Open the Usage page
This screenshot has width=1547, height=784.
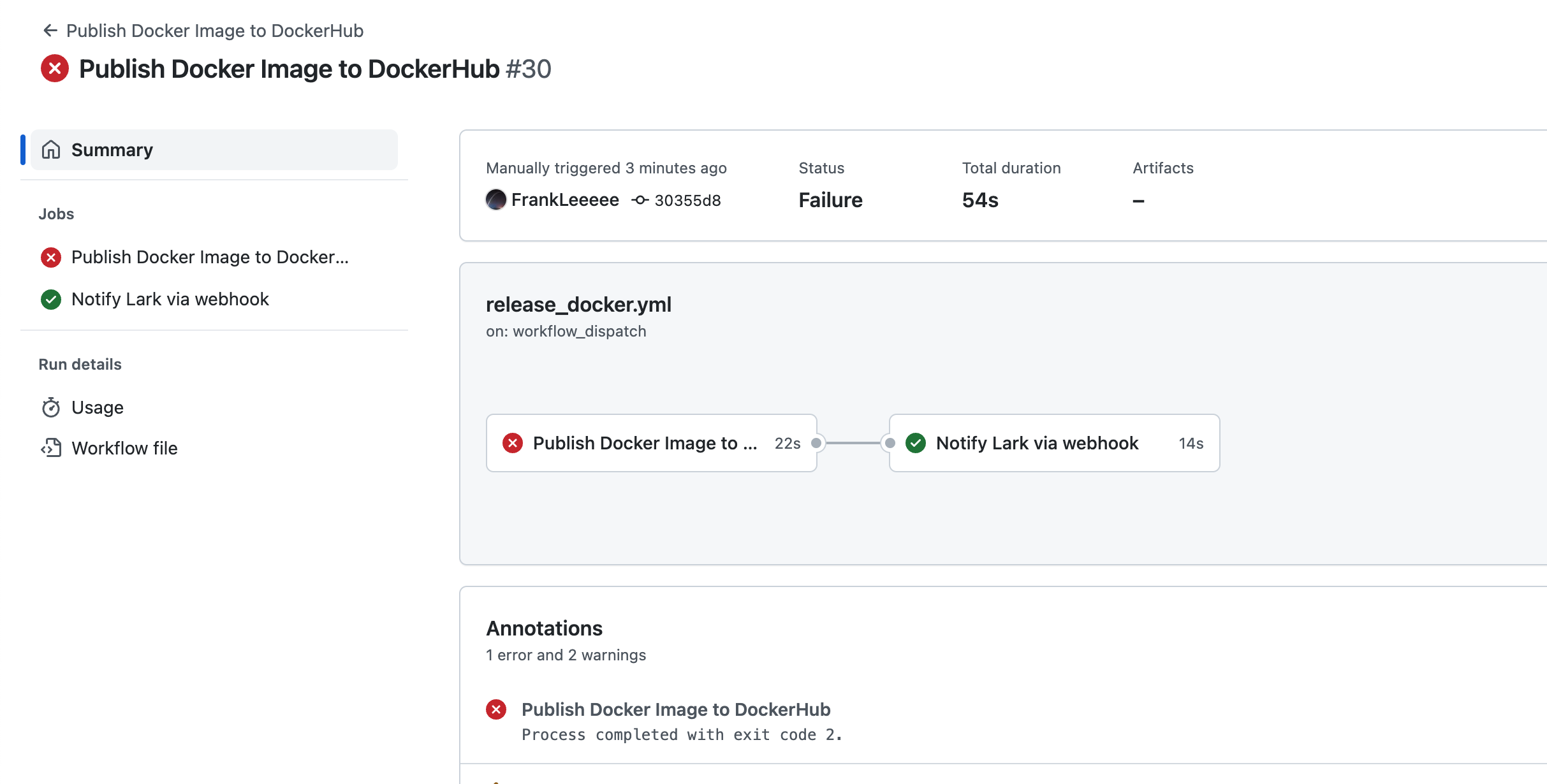tap(98, 407)
